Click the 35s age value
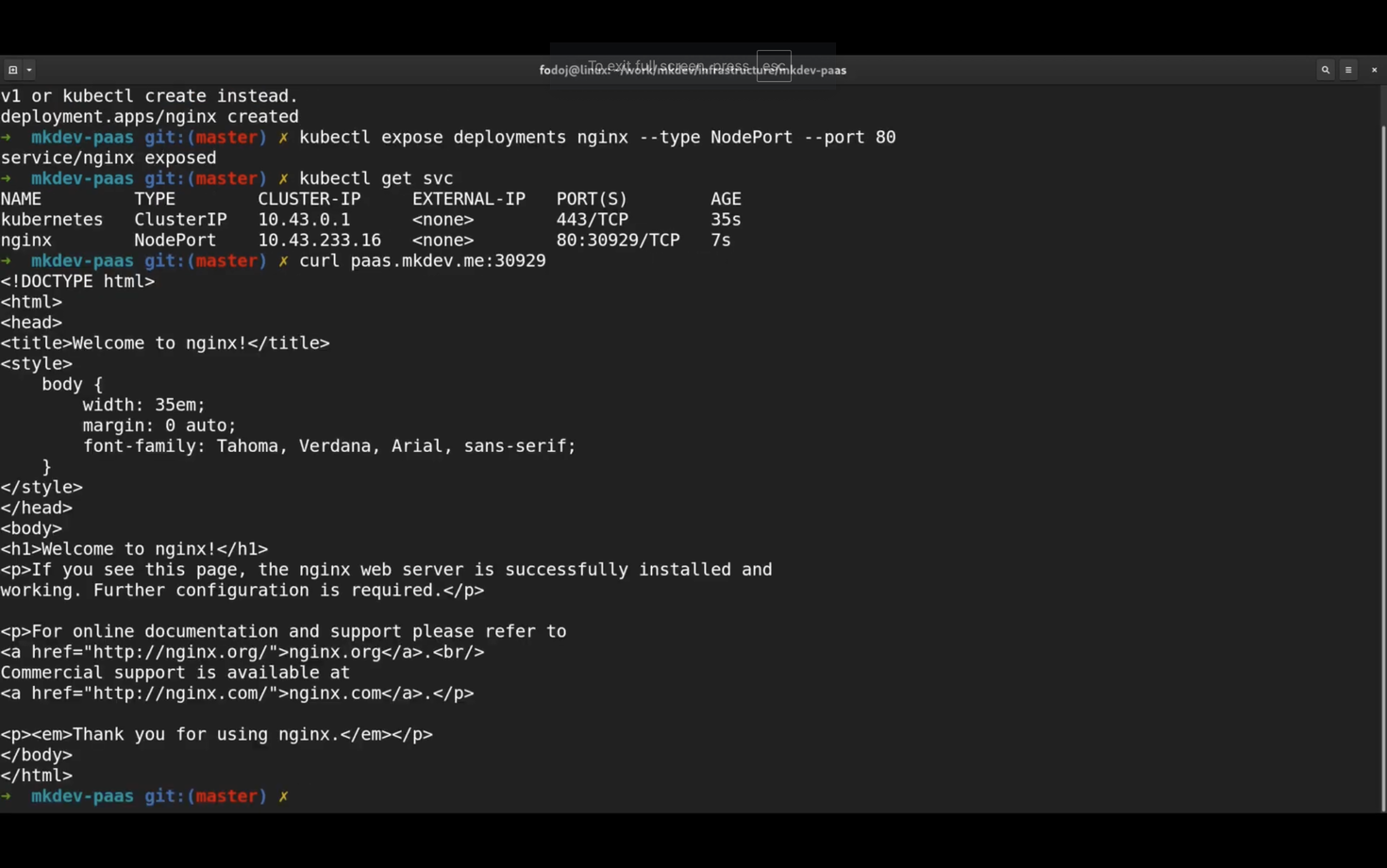 tap(727, 220)
